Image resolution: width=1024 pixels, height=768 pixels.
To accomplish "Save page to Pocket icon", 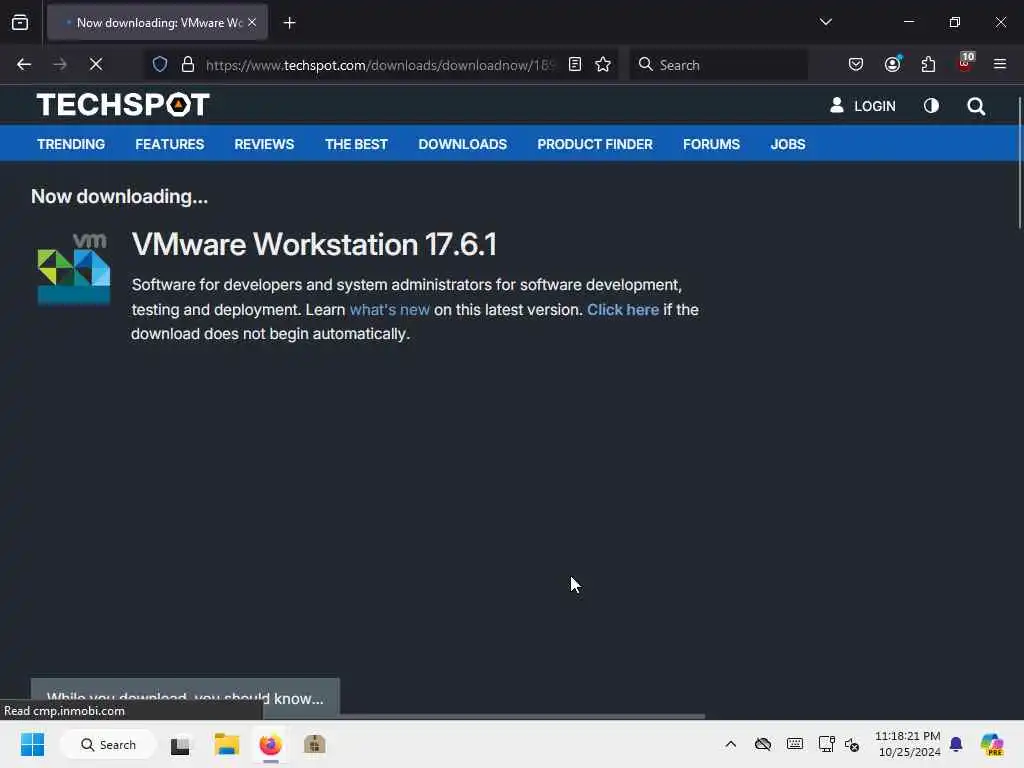I will pos(856,64).
